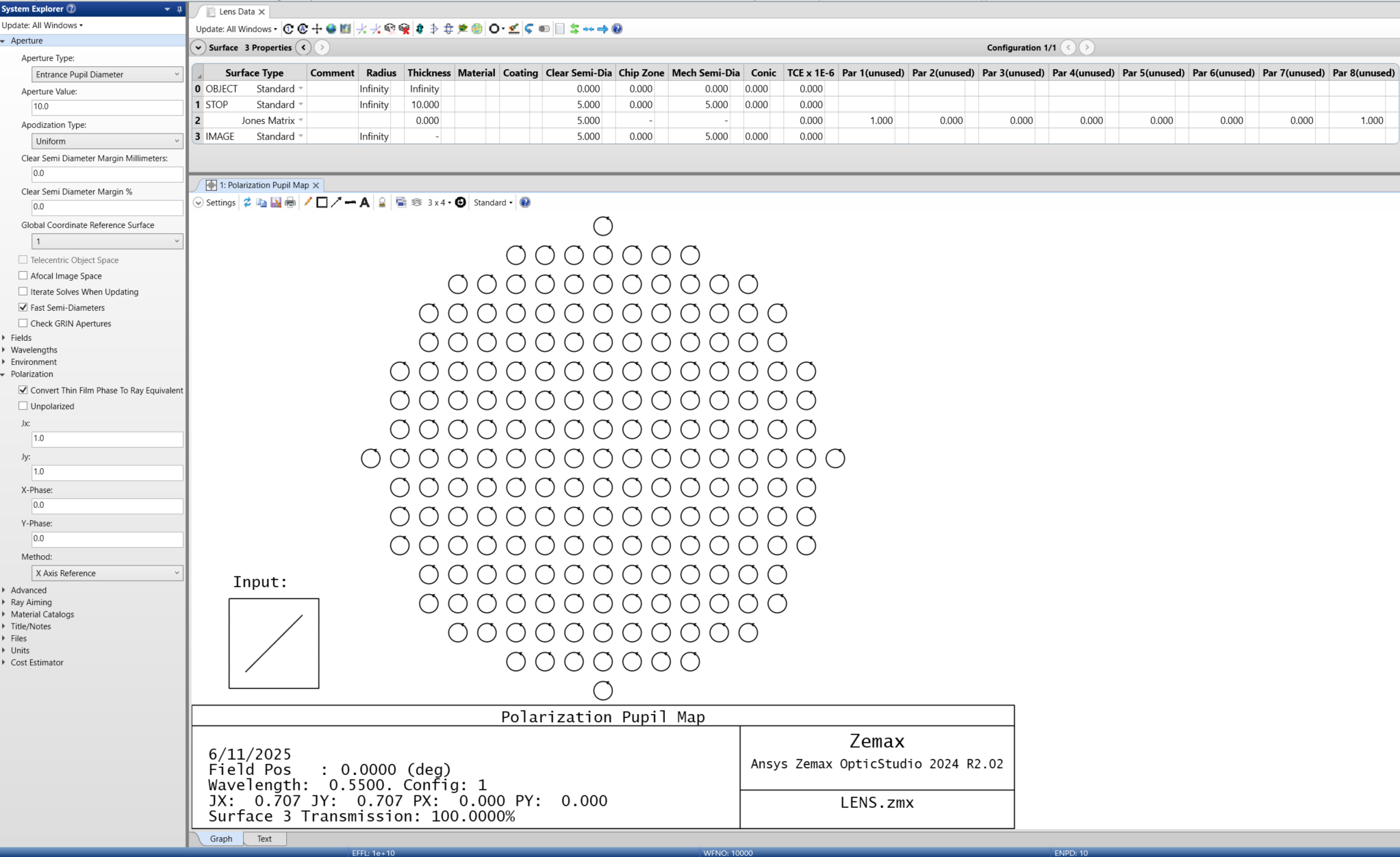Enable Check GRIN Apertures checkbox
Viewport: 1400px width, 857px height.
[x=23, y=323]
